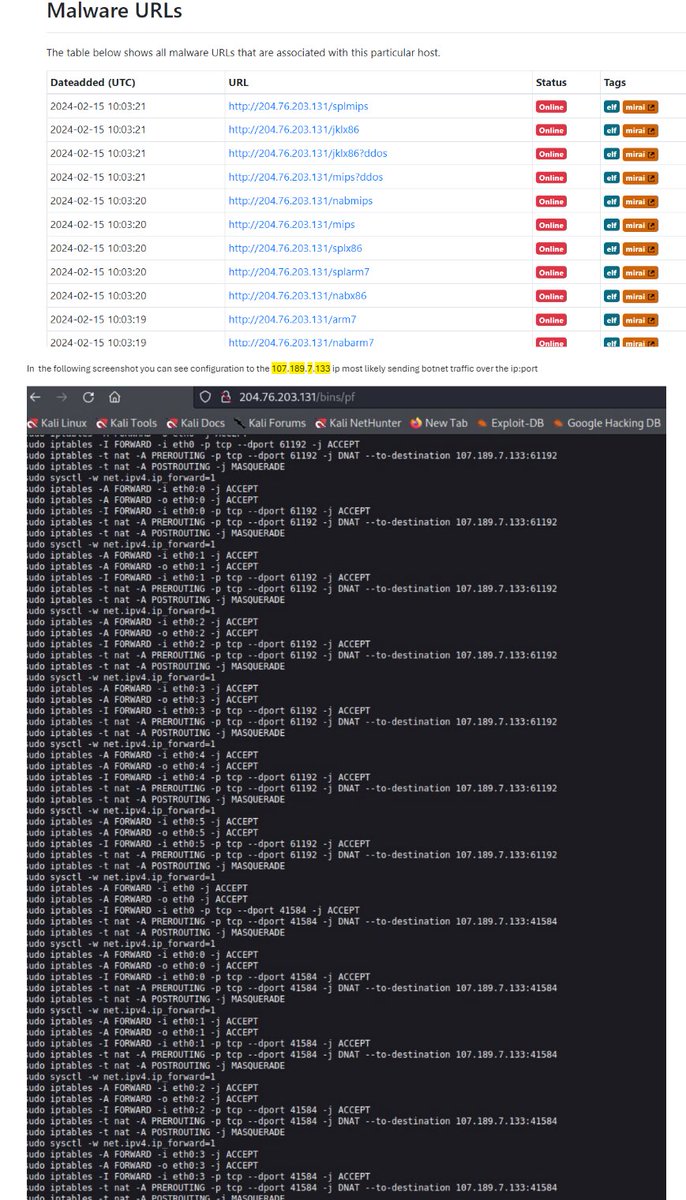Open the 204.76.203.131/mips URL

coord(291,225)
